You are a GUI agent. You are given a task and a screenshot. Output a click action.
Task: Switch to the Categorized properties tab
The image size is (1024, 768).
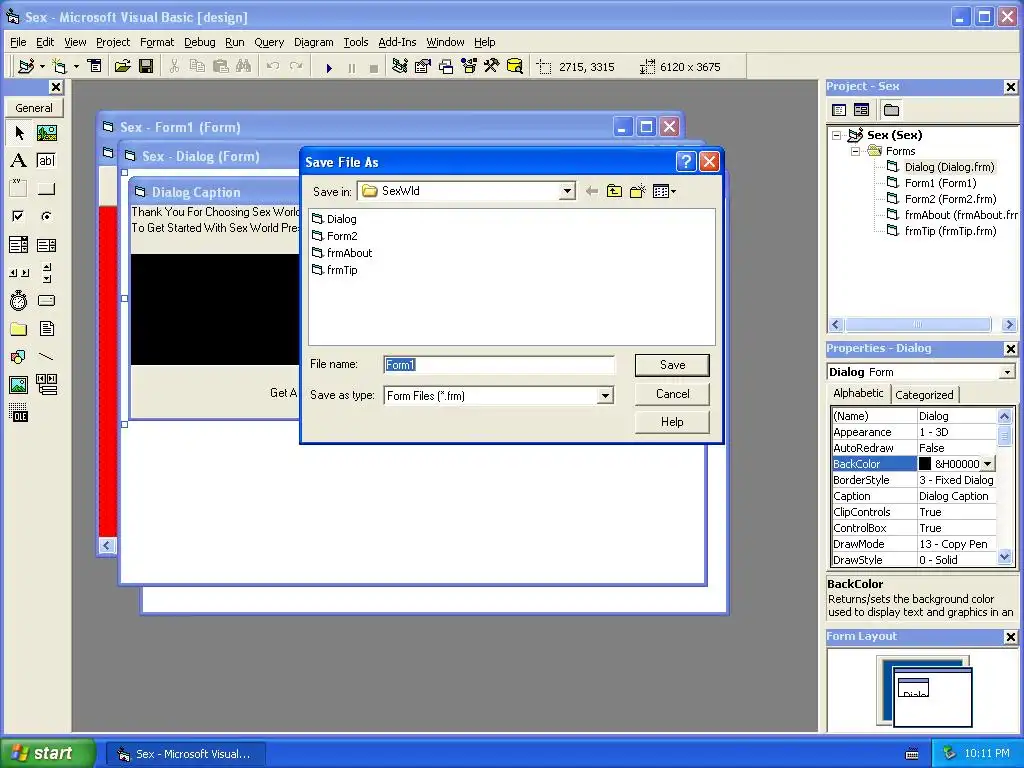tap(924, 394)
